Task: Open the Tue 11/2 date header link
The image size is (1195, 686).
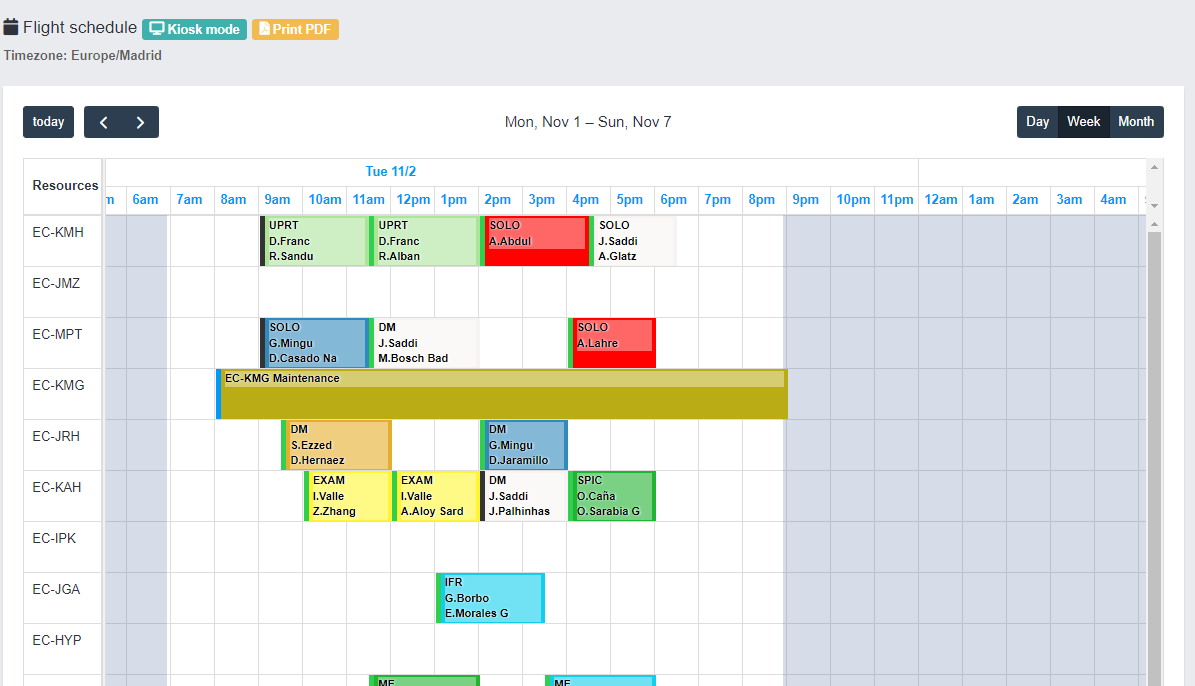Action: (x=390, y=172)
